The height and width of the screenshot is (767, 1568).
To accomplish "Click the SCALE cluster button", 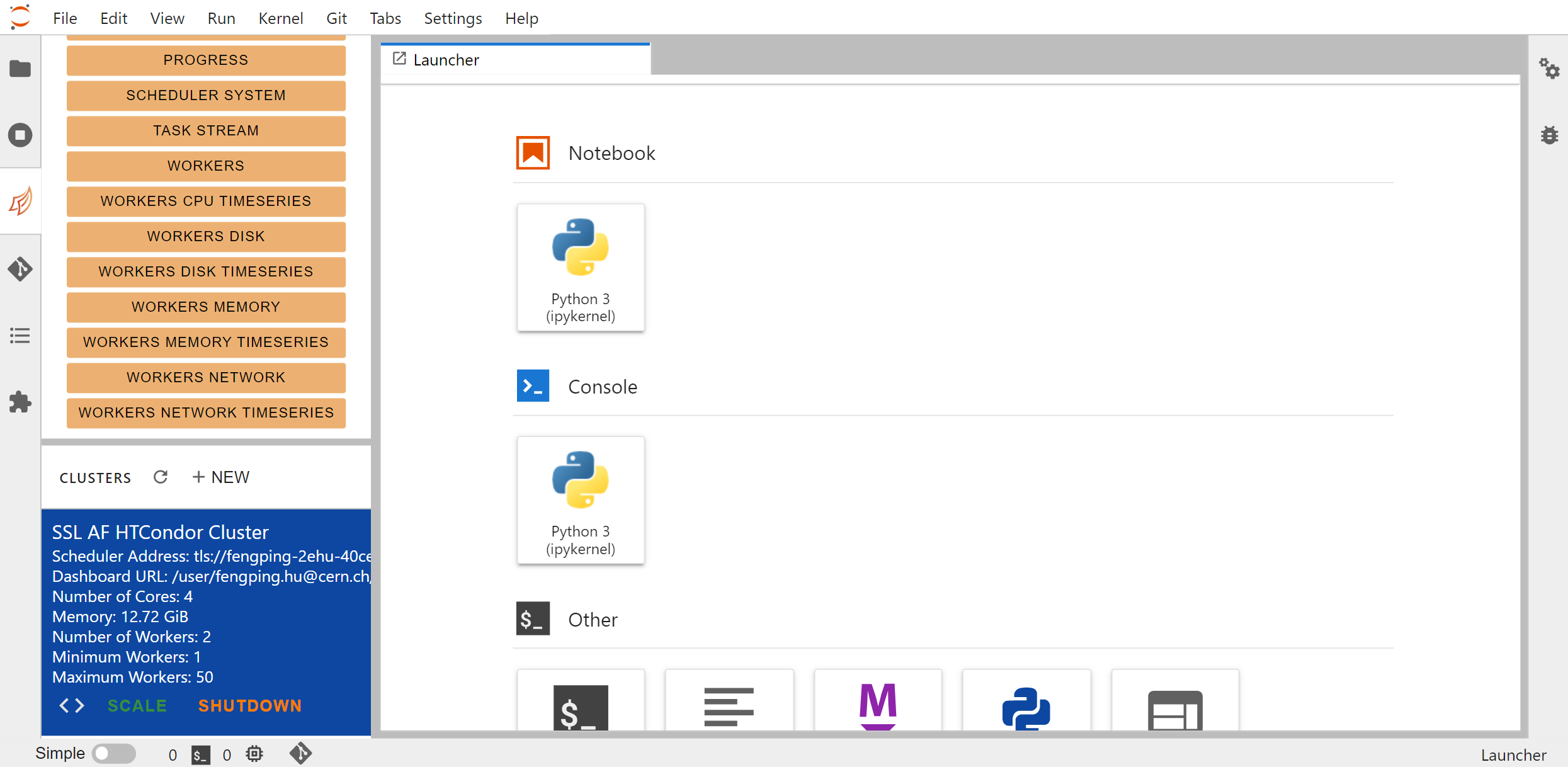I will 137,705.
